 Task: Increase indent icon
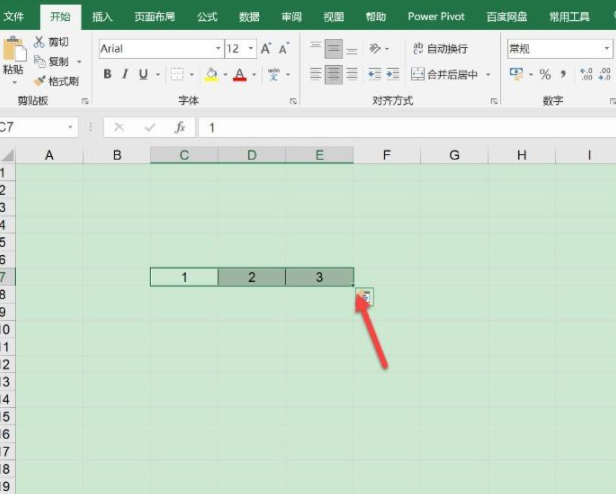point(392,74)
